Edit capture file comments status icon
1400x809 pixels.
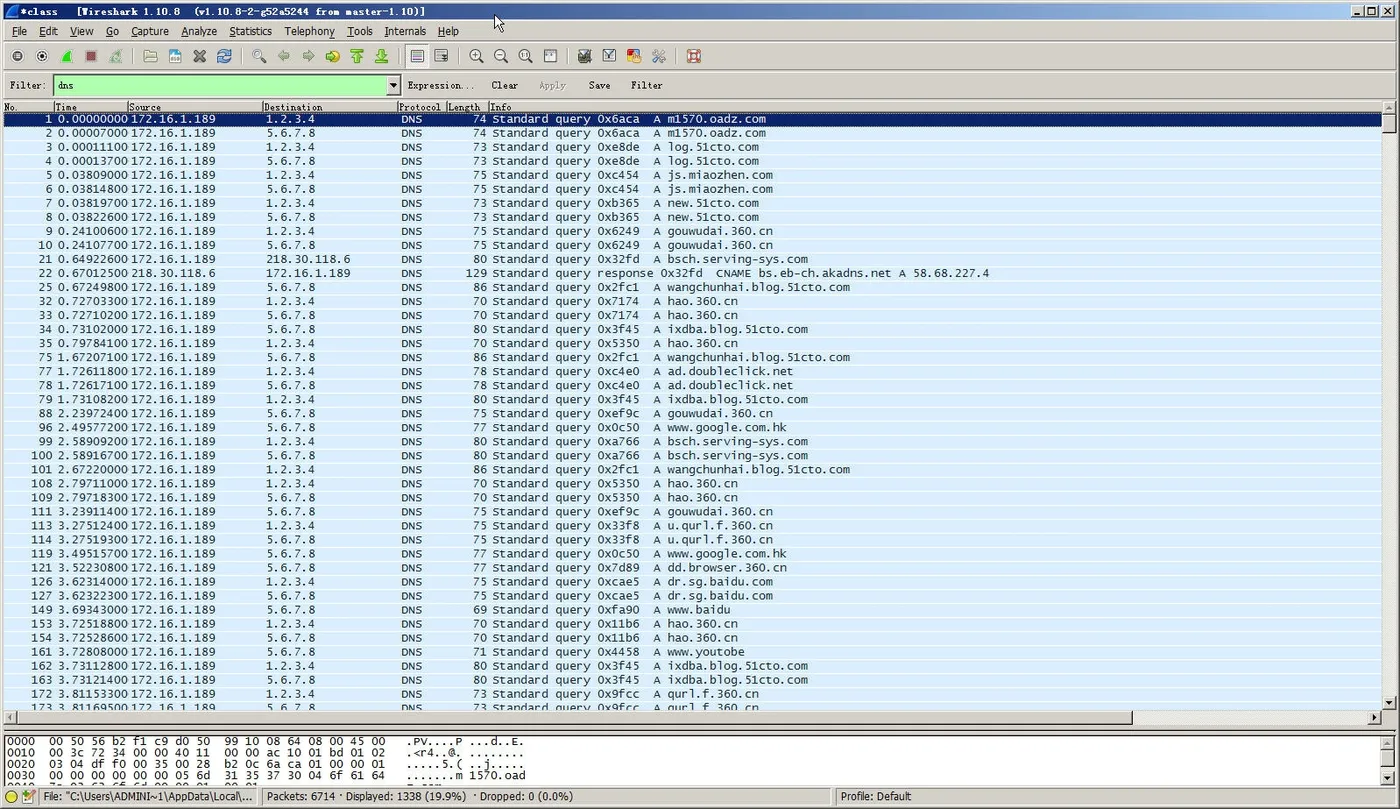click(x=29, y=797)
